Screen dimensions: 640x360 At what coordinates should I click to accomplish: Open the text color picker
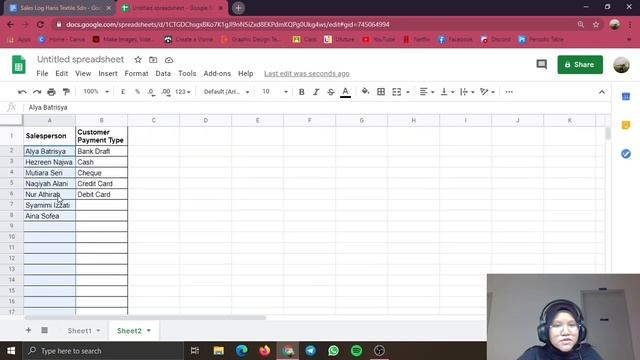click(345, 92)
